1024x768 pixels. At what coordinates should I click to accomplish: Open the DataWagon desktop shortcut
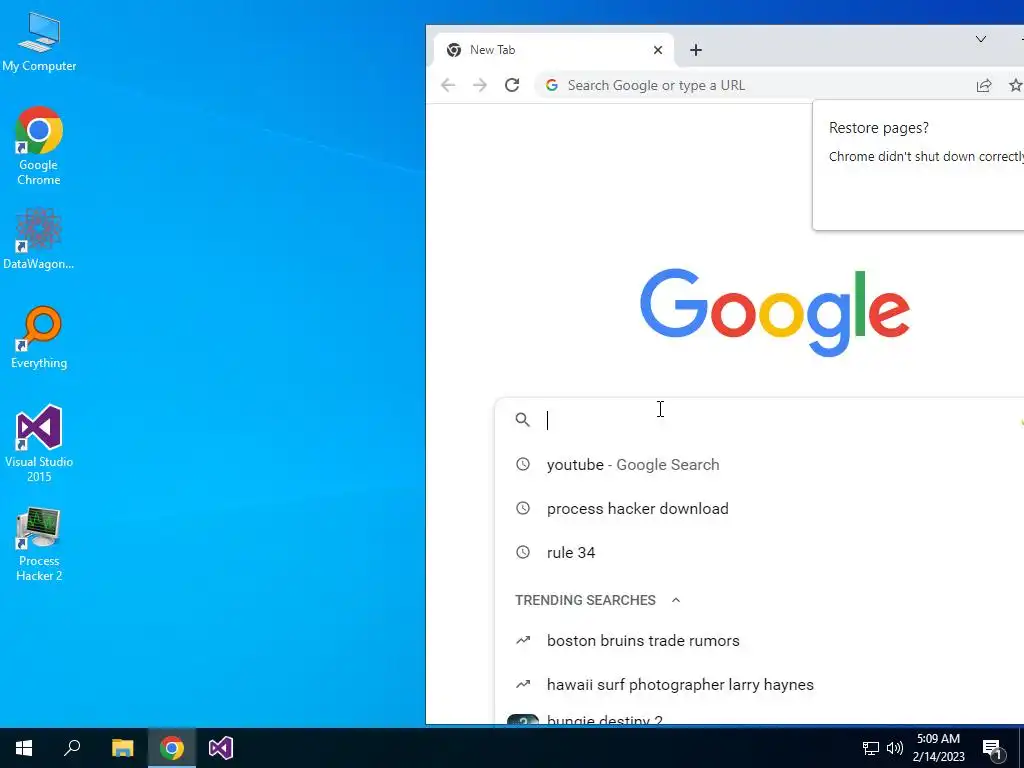tap(39, 238)
